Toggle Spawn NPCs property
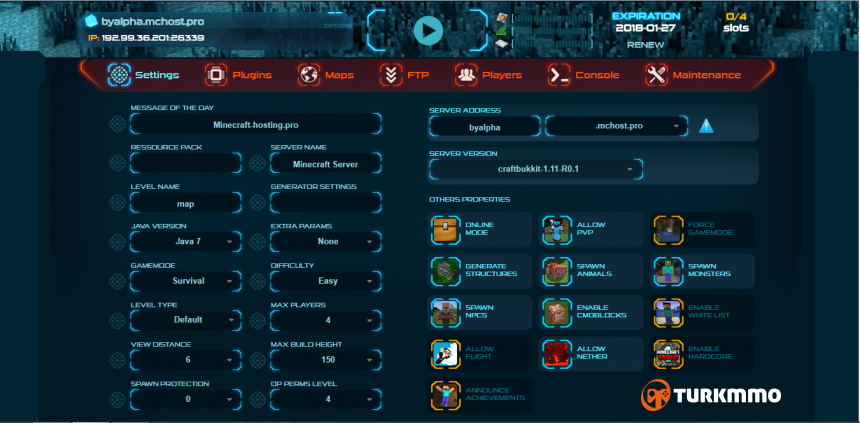The width and height of the screenshot is (860, 423). coord(480,312)
